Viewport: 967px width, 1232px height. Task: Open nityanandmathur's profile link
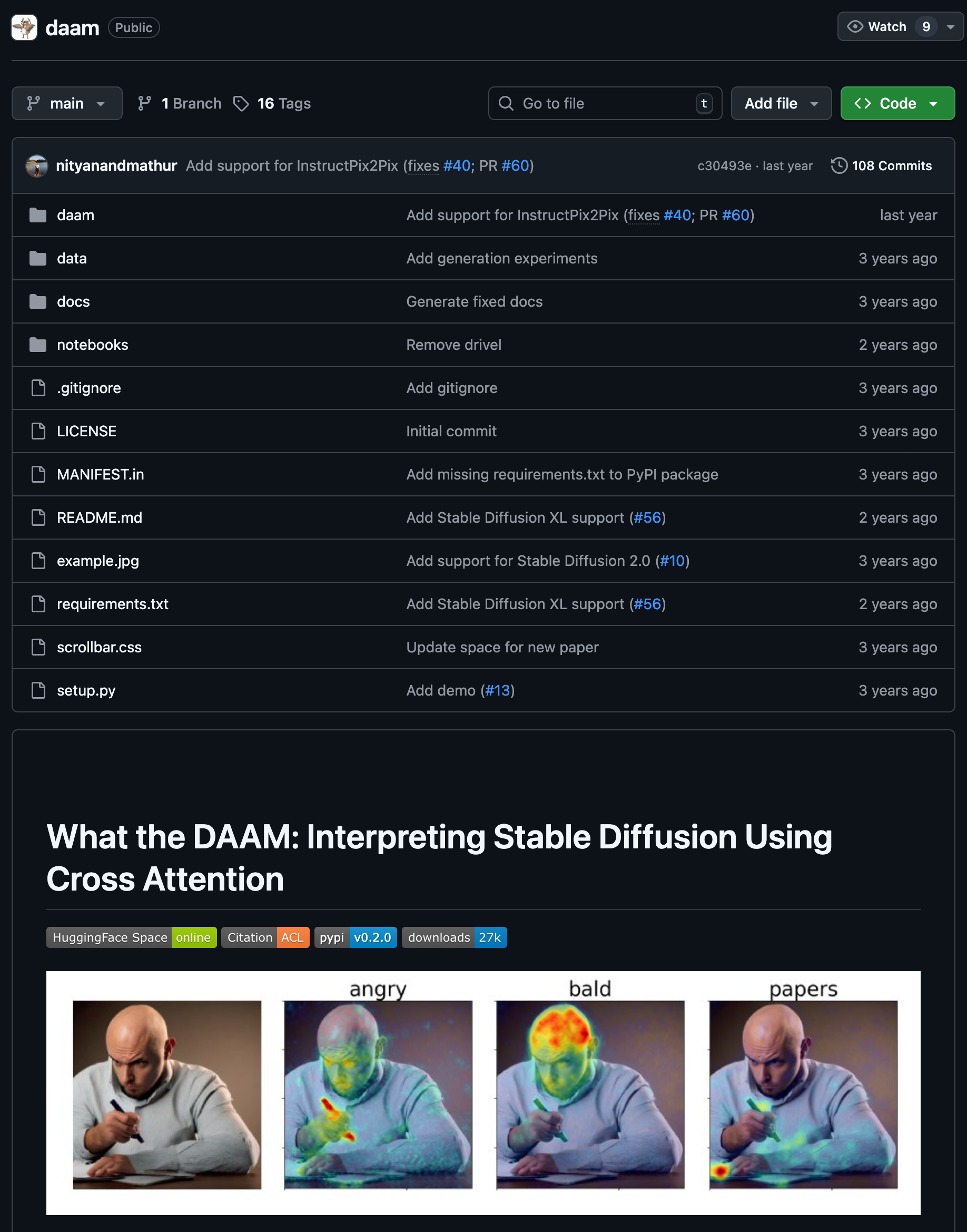(x=116, y=165)
